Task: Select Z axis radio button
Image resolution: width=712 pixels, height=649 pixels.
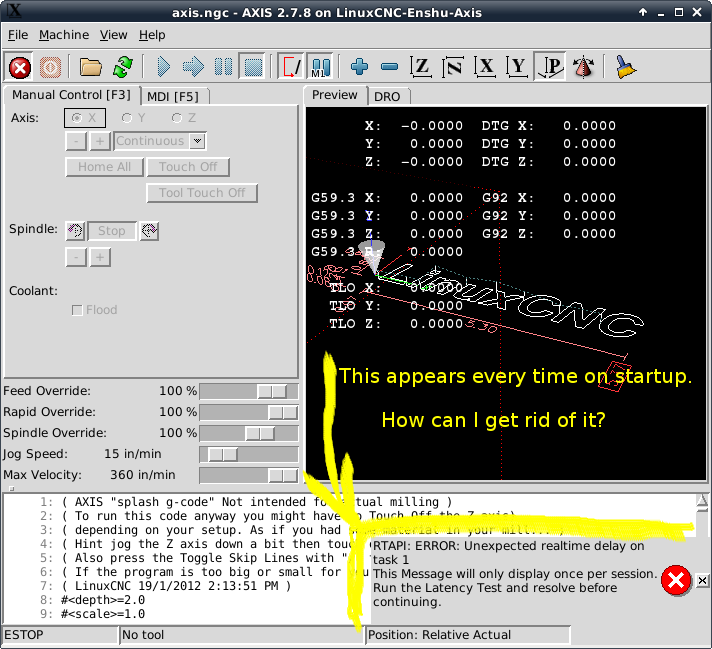Action: pos(183,118)
